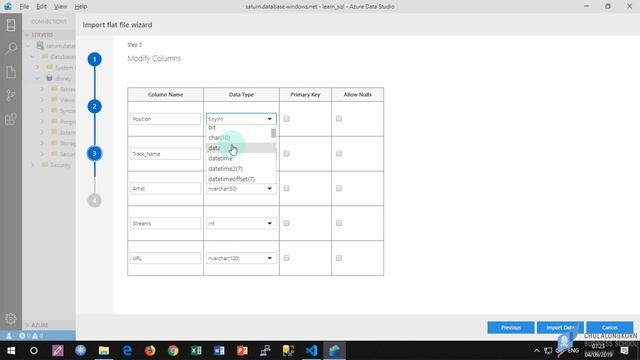Launch File Explorer from taskbar
Image resolution: width=640 pixels, height=360 pixels.
104,351
